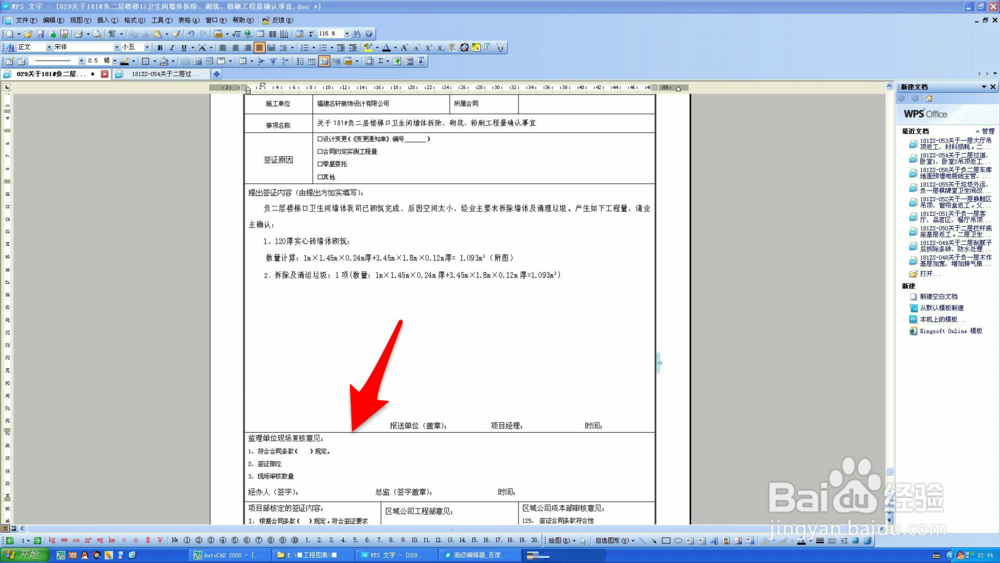Click the Find binoculars icon
The image size is (1000, 563).
coord(357,34)
